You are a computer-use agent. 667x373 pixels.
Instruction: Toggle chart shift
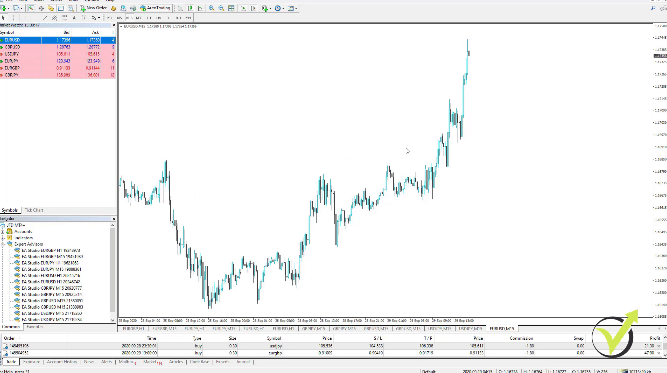(x=253, y=8)
